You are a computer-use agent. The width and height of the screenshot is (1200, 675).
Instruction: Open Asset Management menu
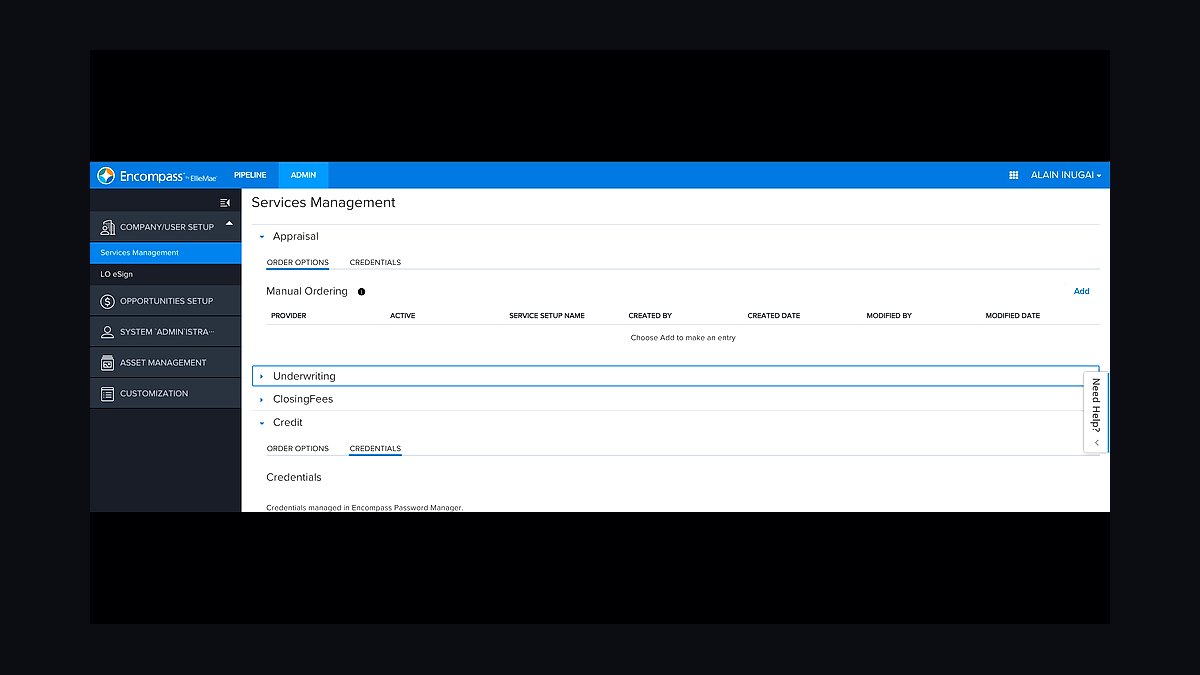pos(166,363)
